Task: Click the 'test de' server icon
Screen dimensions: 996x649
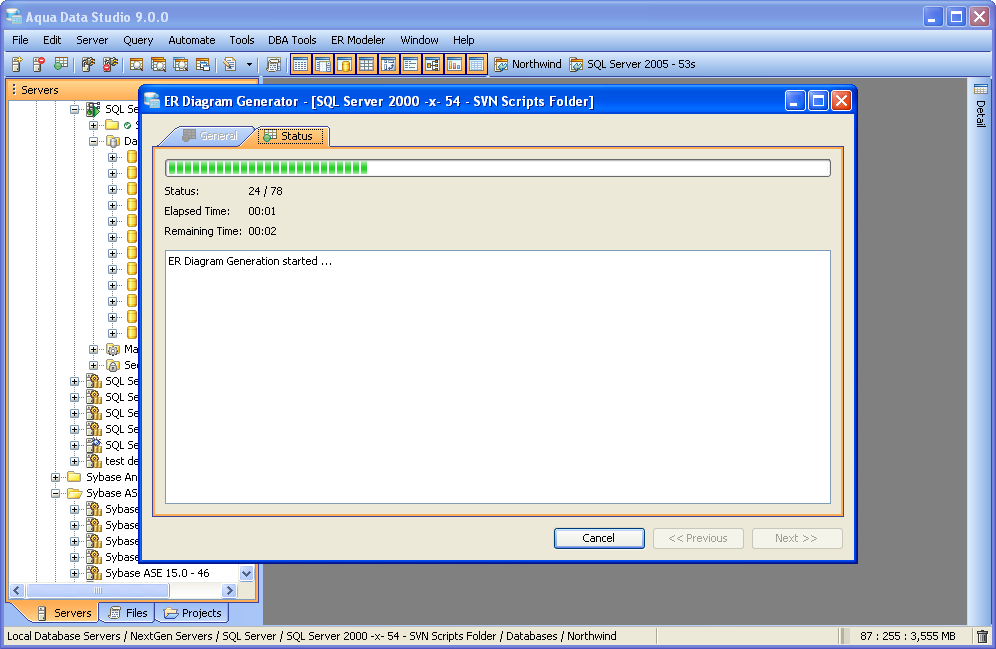Action: click(x=94, y=461)
